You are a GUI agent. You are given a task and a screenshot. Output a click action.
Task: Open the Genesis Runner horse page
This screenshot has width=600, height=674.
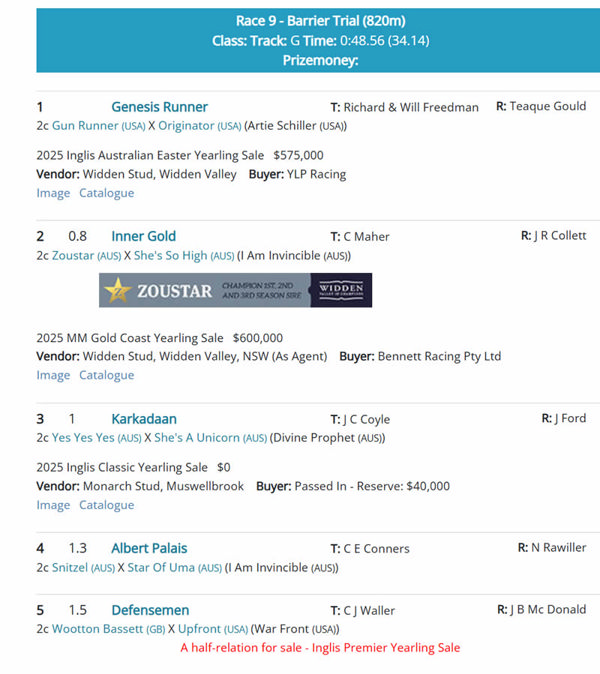tap(159, 107)
